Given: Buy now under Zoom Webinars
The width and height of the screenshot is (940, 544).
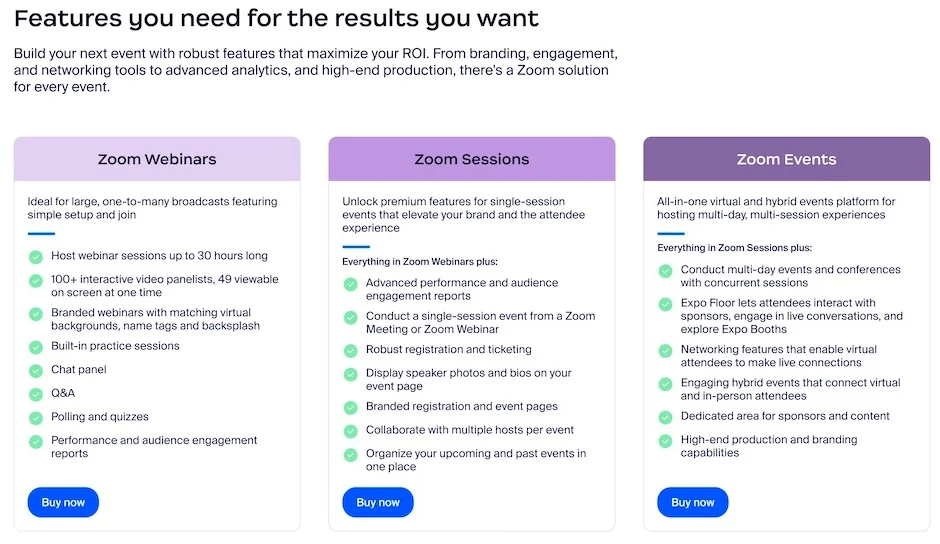Looking at the screenshot, I should tap(63, 502).
